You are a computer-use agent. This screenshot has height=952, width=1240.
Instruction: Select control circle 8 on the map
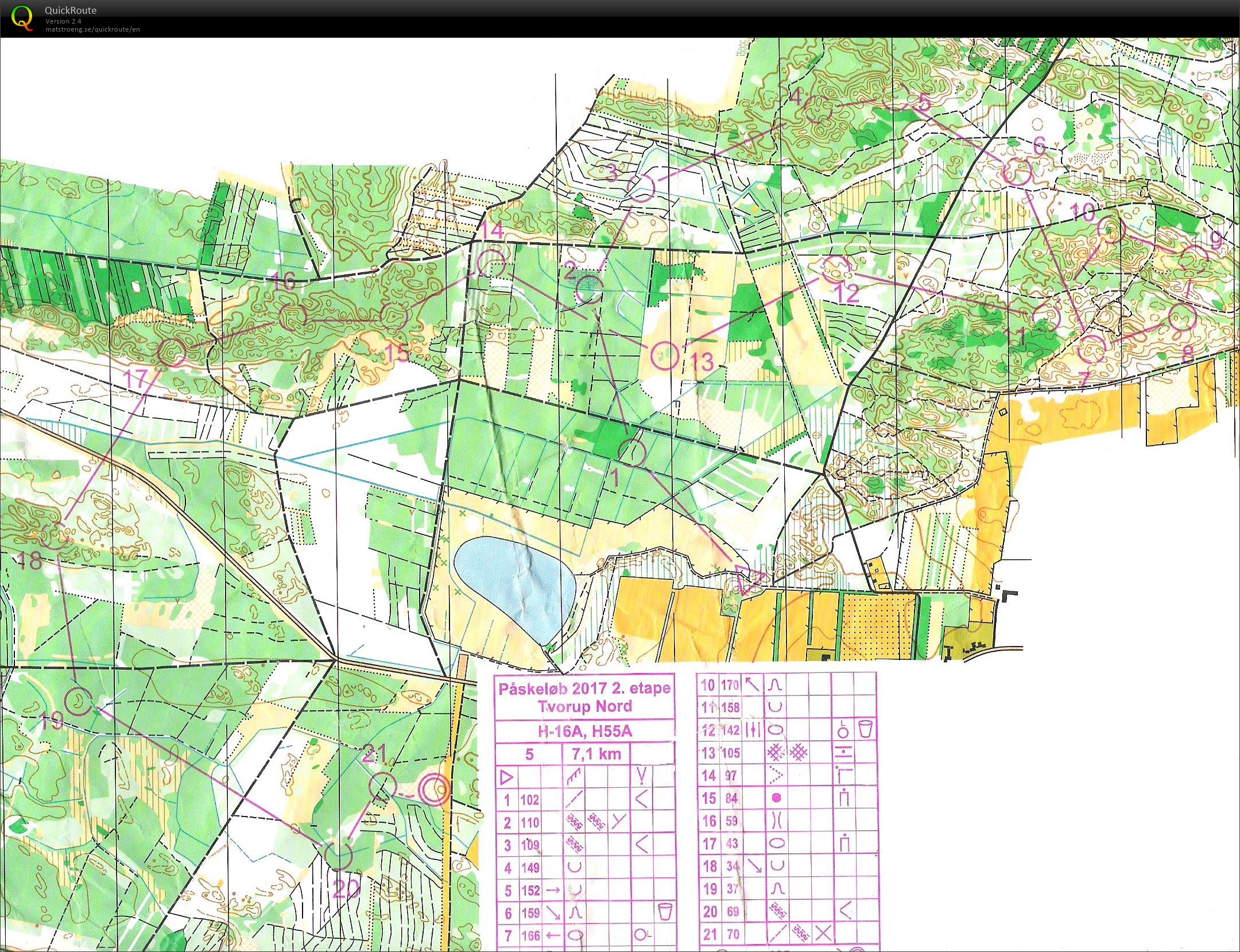pyautogui.click(x=1183, y=318)
